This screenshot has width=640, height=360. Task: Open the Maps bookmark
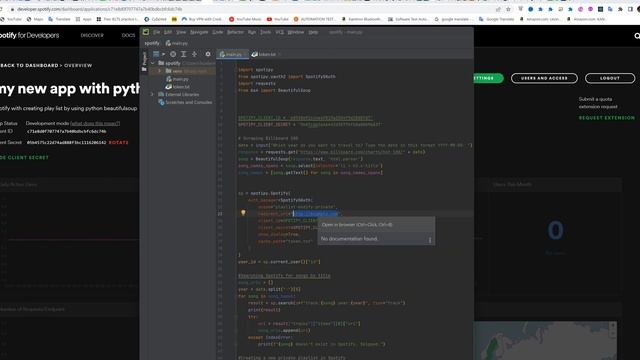(35, 19)
